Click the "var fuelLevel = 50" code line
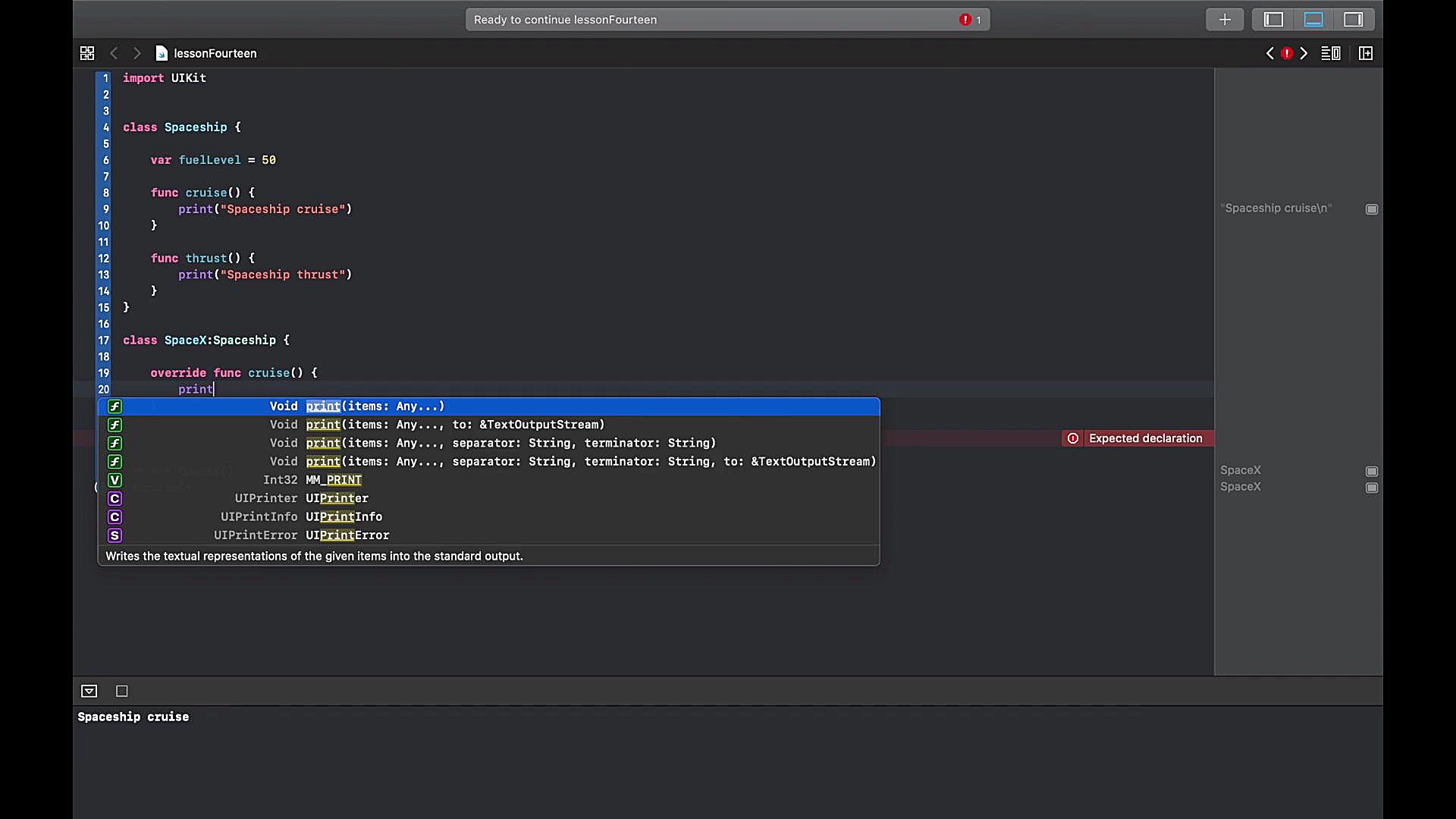Image resolution: width=1456 pixels, height=819 pixels. [x=213, y=160]
